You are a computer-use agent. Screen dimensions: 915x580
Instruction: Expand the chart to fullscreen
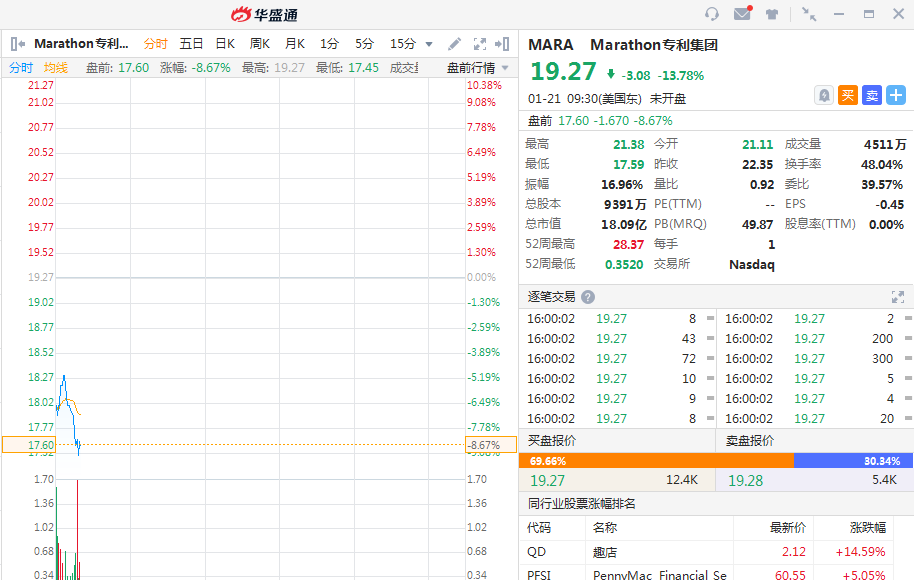coord(479,44)
